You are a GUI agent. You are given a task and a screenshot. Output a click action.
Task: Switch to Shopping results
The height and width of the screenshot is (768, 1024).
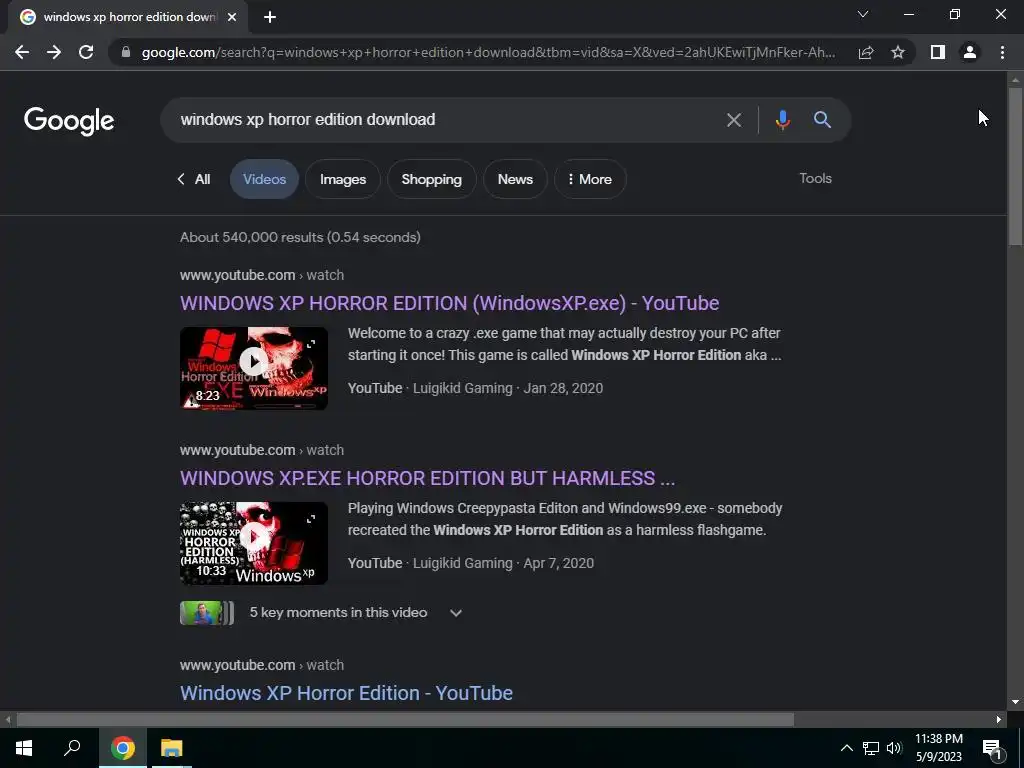pos(432,179)
